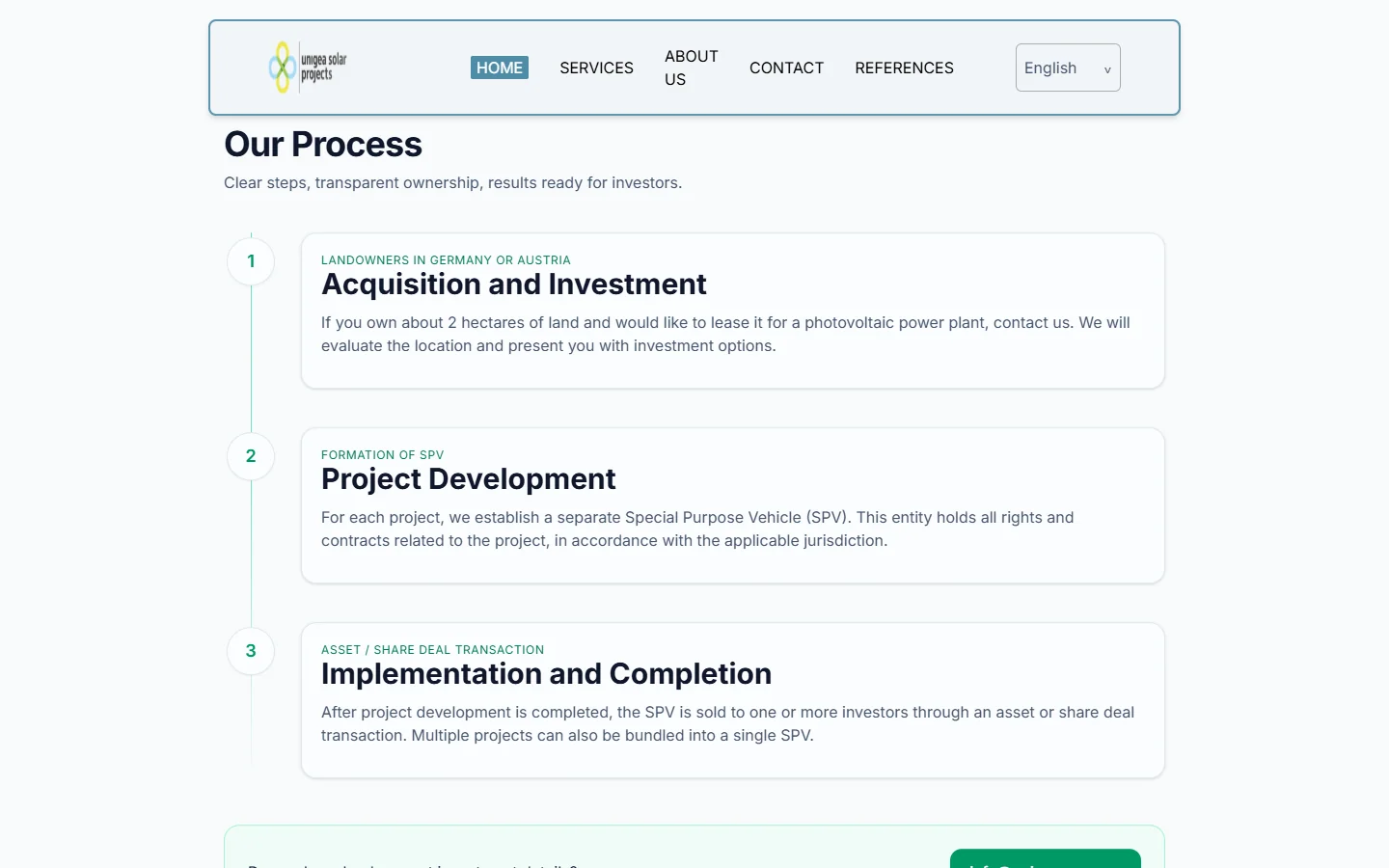Select step 1 circle marker

pos(251,261)
